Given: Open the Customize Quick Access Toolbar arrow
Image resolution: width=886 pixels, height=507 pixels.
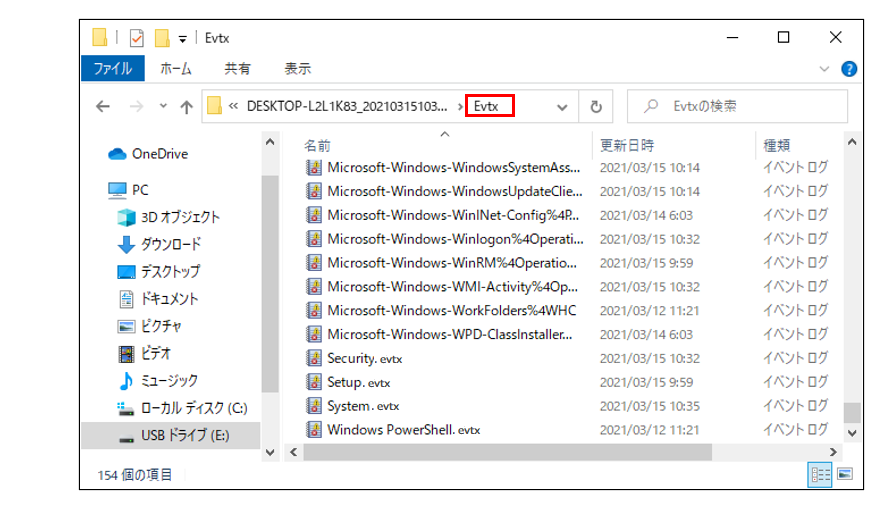Looking at the screenshot, I should click(183, 39).
